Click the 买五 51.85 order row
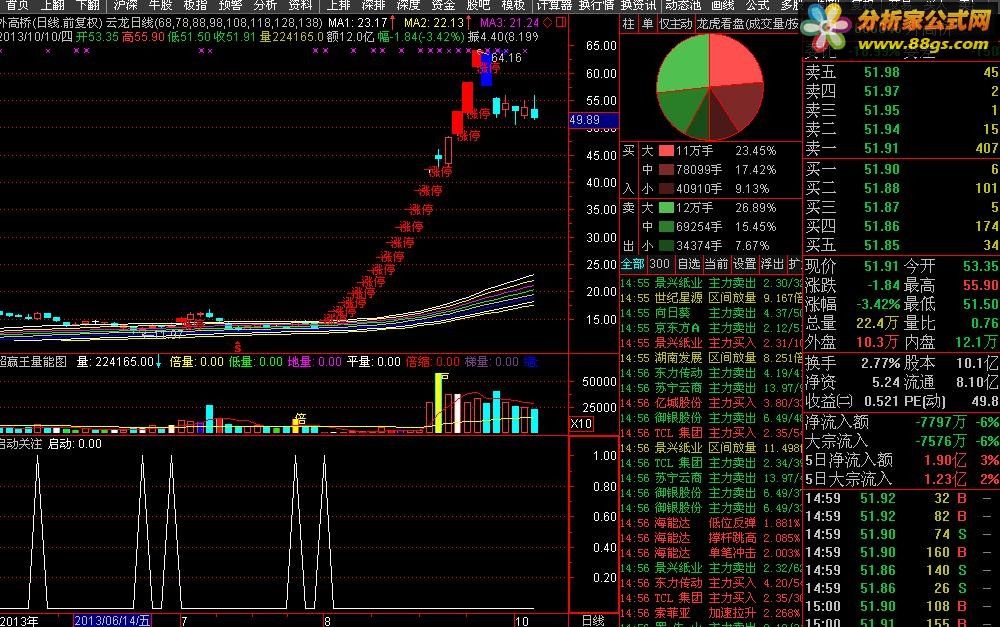This screenshot has width=1000, height=627. click(x=901, y=245)
